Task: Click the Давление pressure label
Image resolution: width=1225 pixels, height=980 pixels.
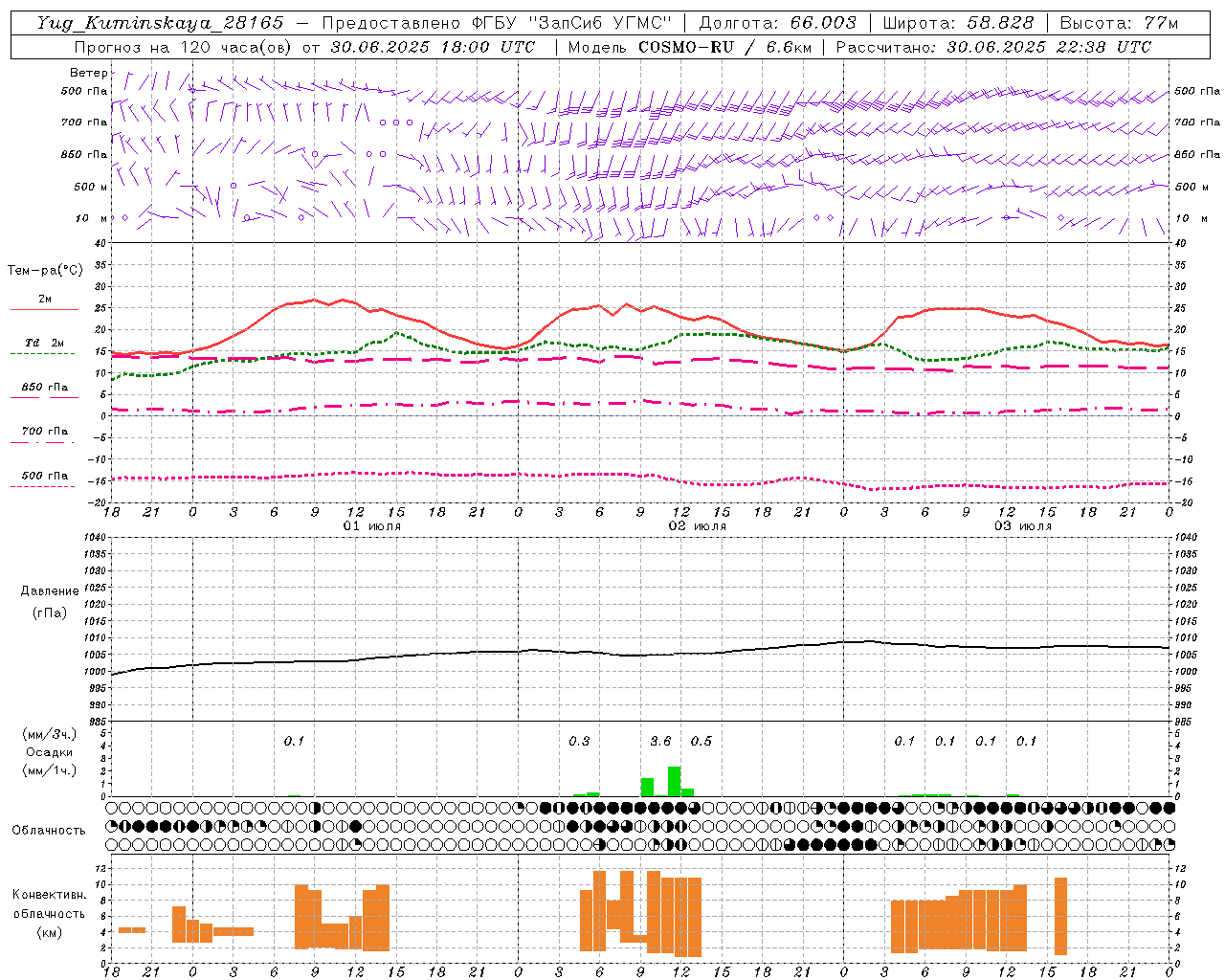Action: point(50,591)
